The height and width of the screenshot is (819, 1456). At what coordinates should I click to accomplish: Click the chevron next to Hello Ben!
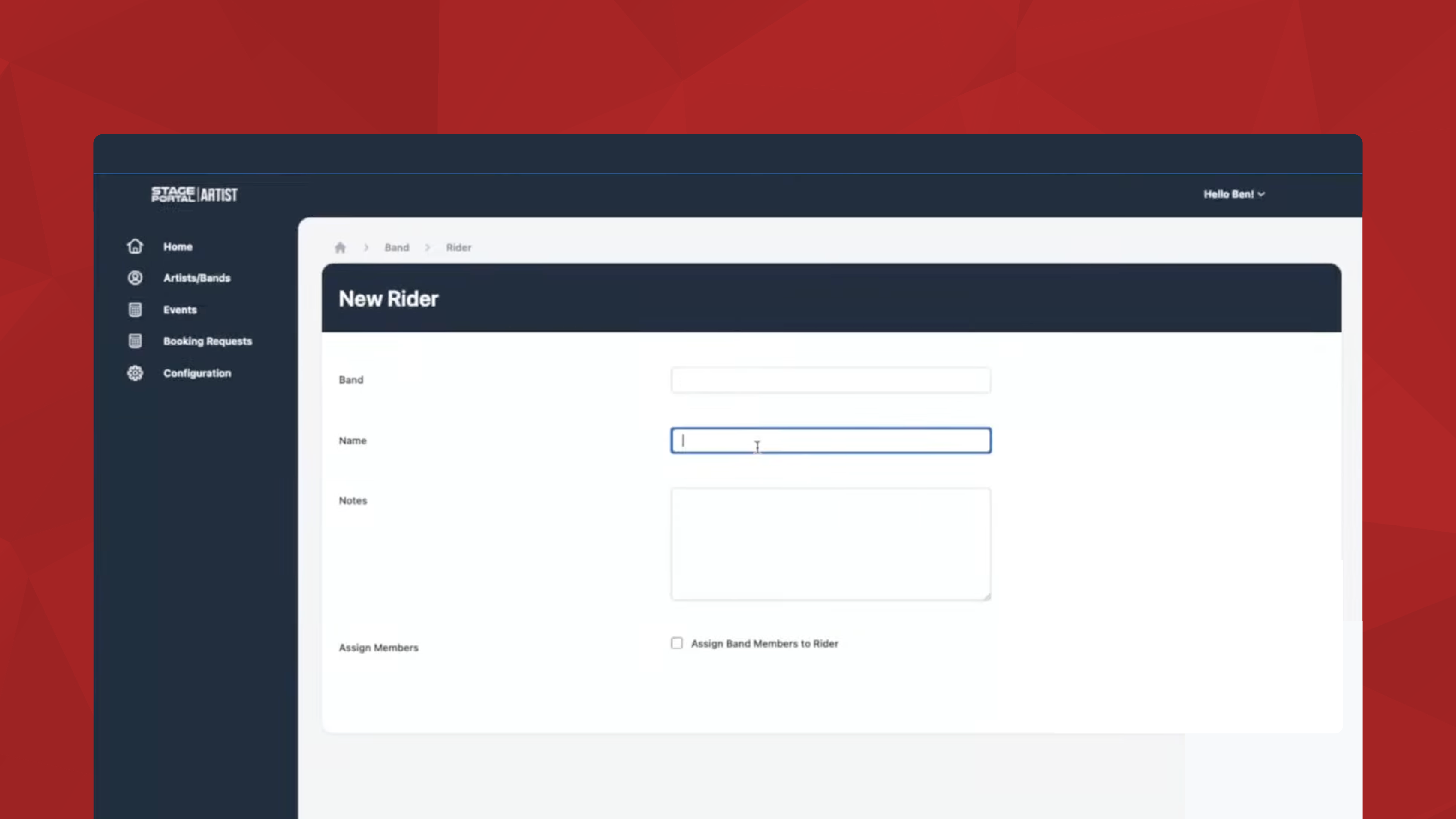pos(1261,194)
